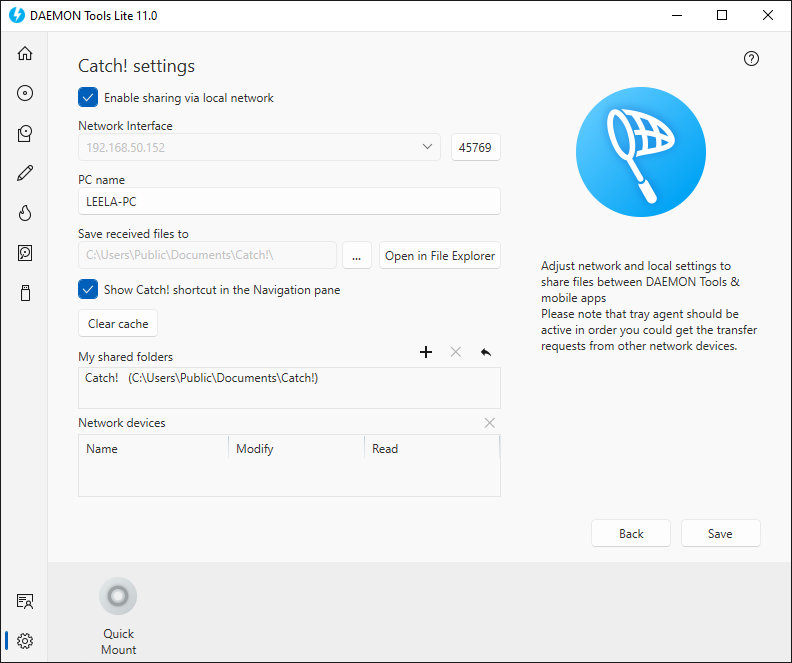Toggle Show Catch! shortcut in Navigation pane
The image size is (792, 663).
click(88, 289)
